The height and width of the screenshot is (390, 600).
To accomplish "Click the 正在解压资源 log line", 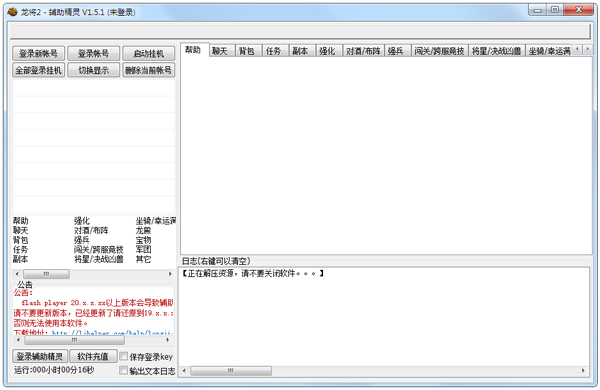I will click(x=253, y=273).
